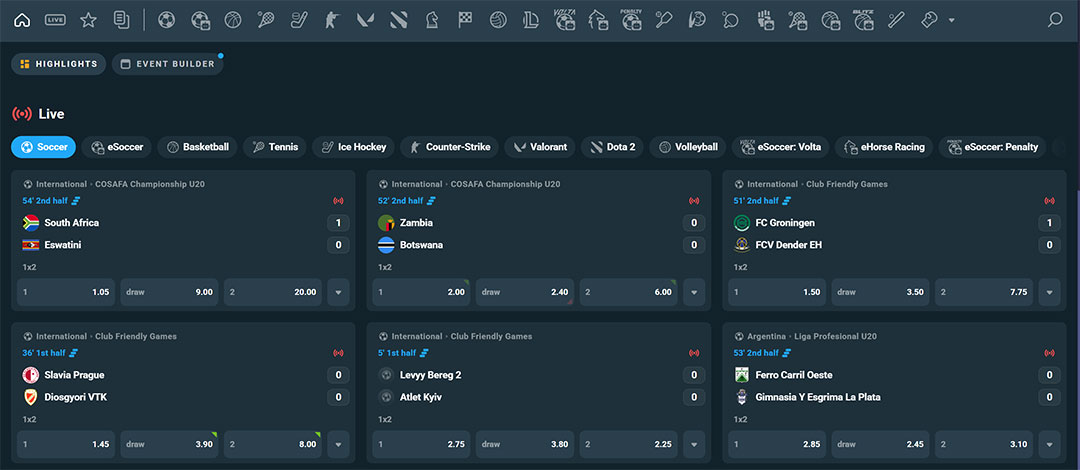Select the chess knight icon
1080x470 pixels.
431,20
